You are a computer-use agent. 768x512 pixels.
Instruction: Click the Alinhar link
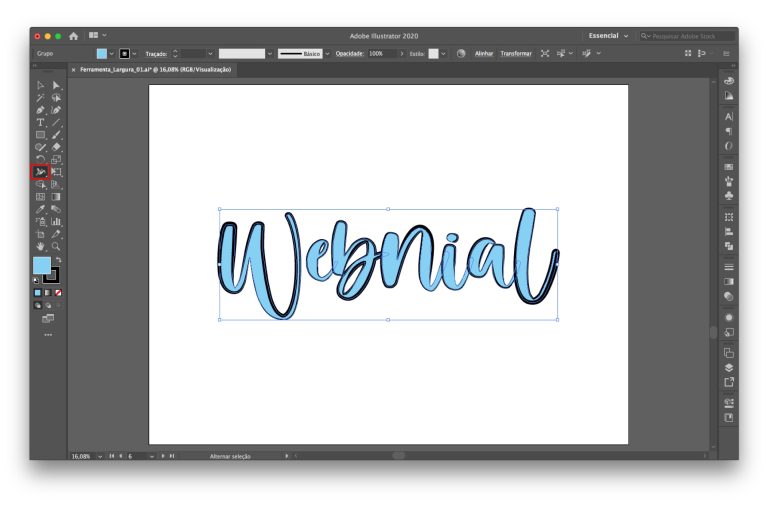coord(483,54)
